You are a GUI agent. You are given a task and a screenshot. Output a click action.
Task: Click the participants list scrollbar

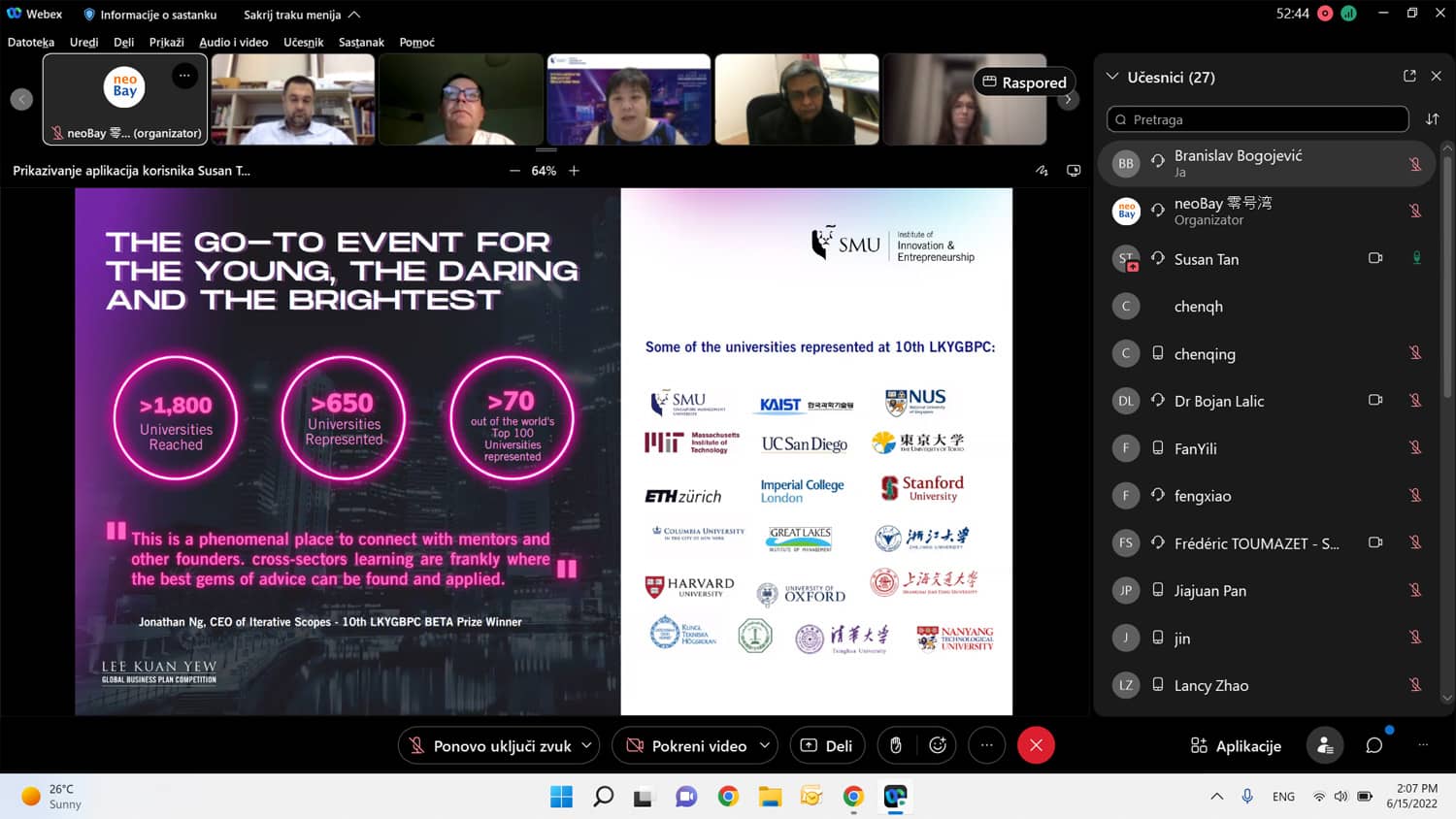pos(1447,277)
